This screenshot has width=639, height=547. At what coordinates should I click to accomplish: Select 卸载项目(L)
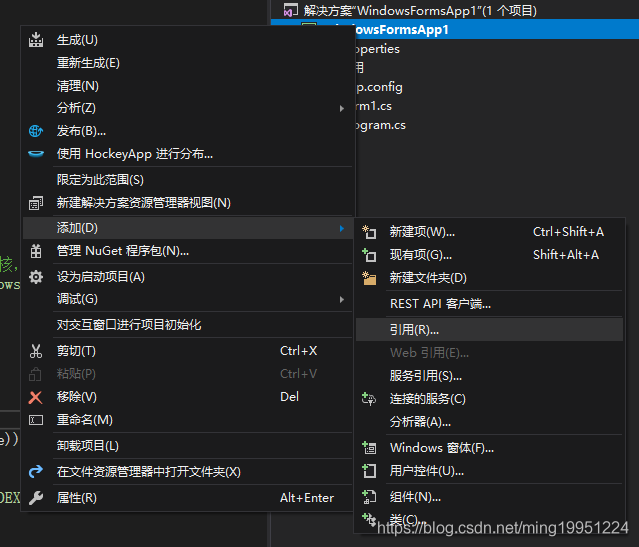tap(187, 446)
